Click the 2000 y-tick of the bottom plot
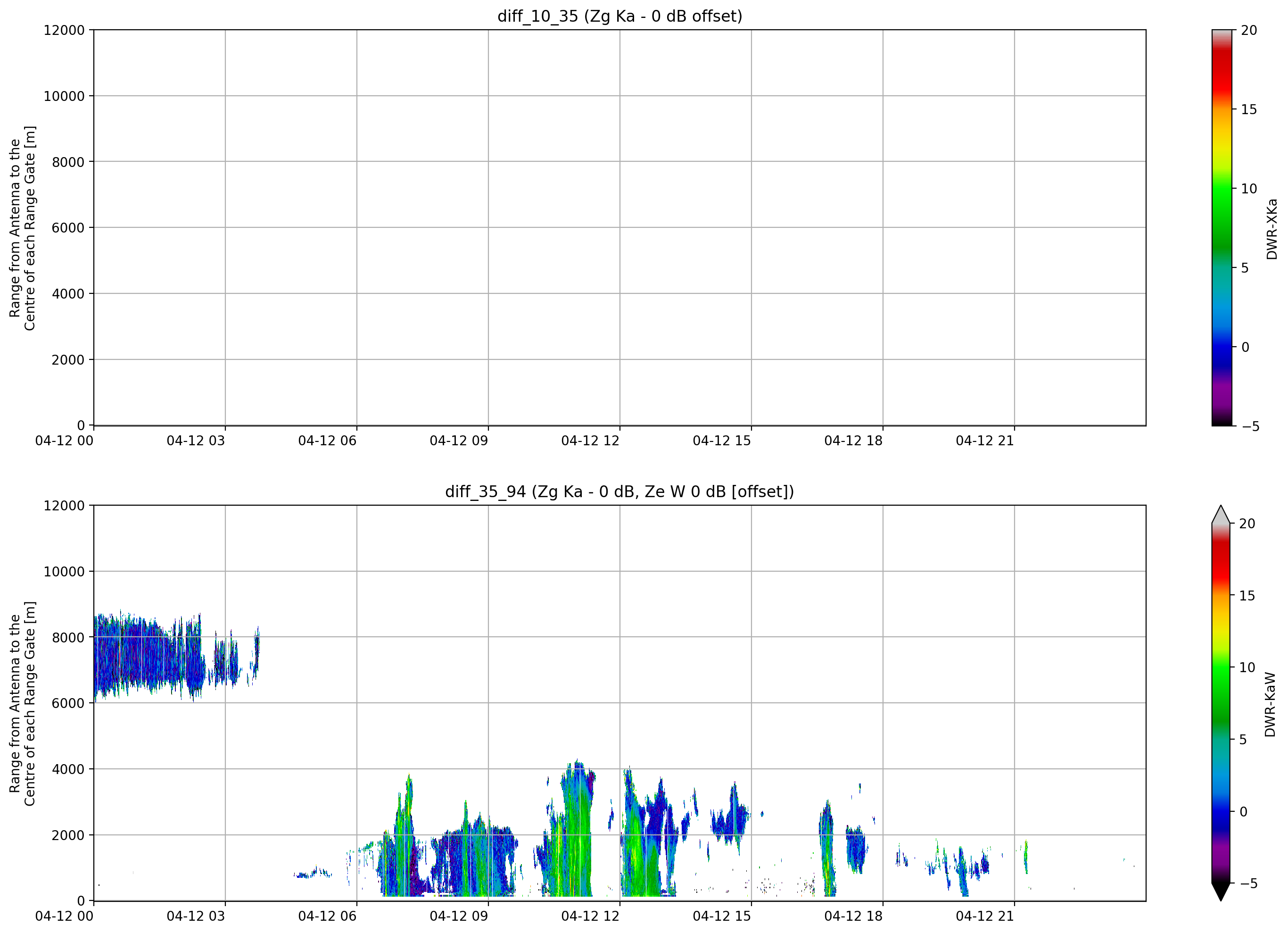The width and height of the screenshot is (1288, 933). click(x=68, y=835)
